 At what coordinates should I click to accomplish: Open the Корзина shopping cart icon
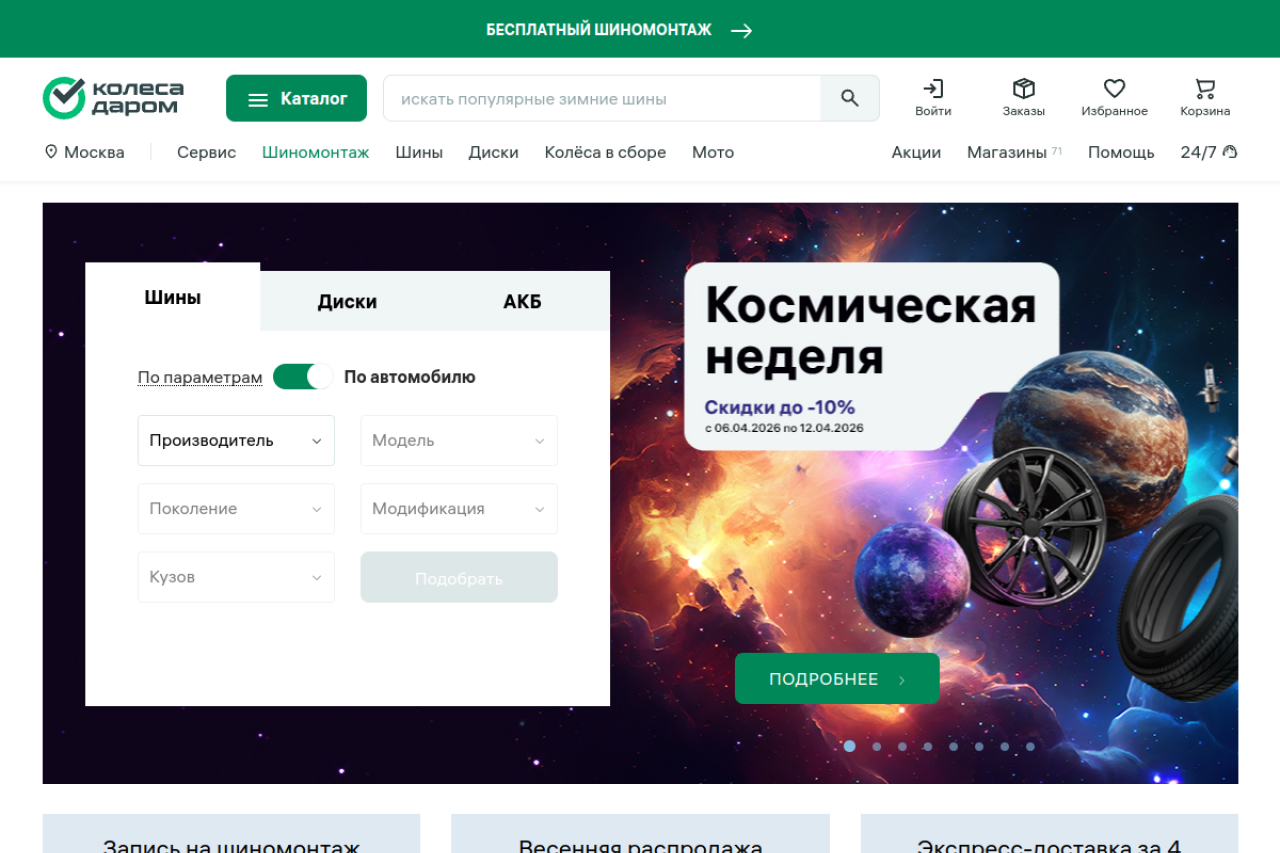tap(1204, 89)
